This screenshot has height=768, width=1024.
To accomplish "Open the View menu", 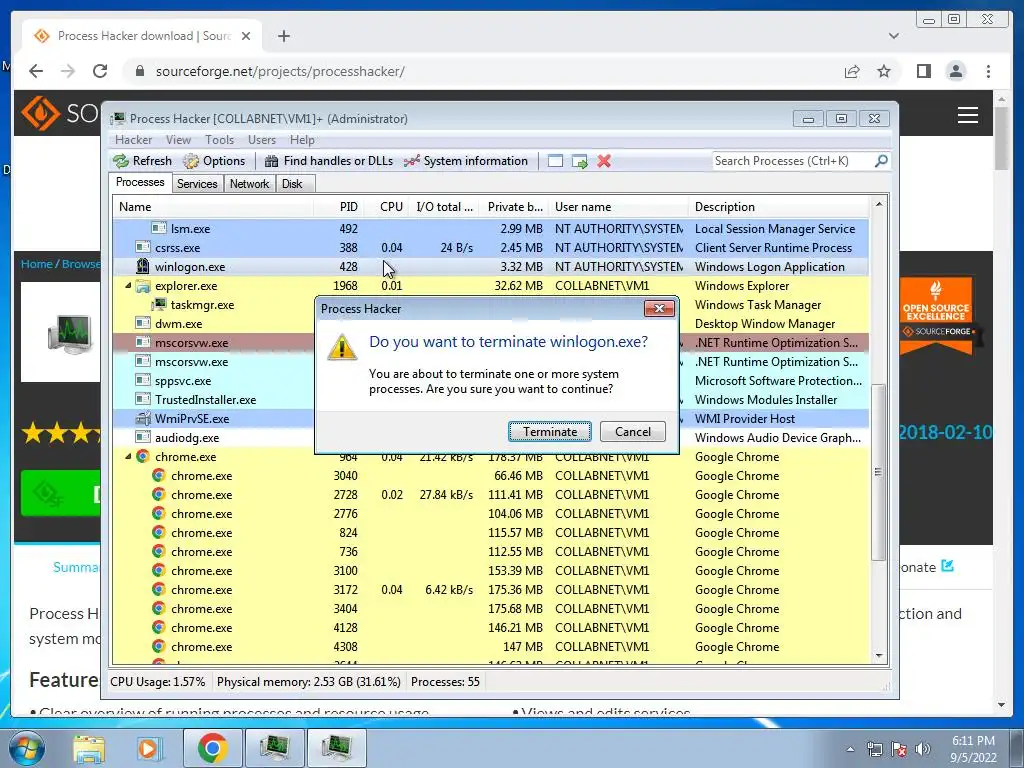I will (x=178, y=140).
